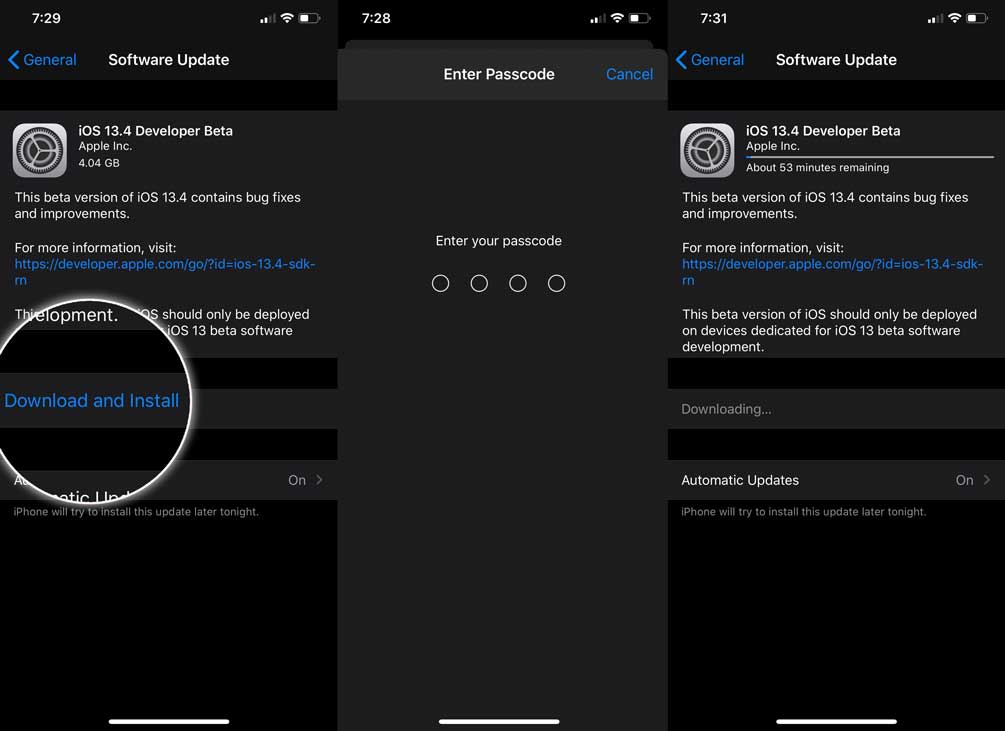Image resolution: width=1005 pixels, height=731 pixels.
Task: Tap the third passcode digit circle
Action: click(x=518, y=283)
